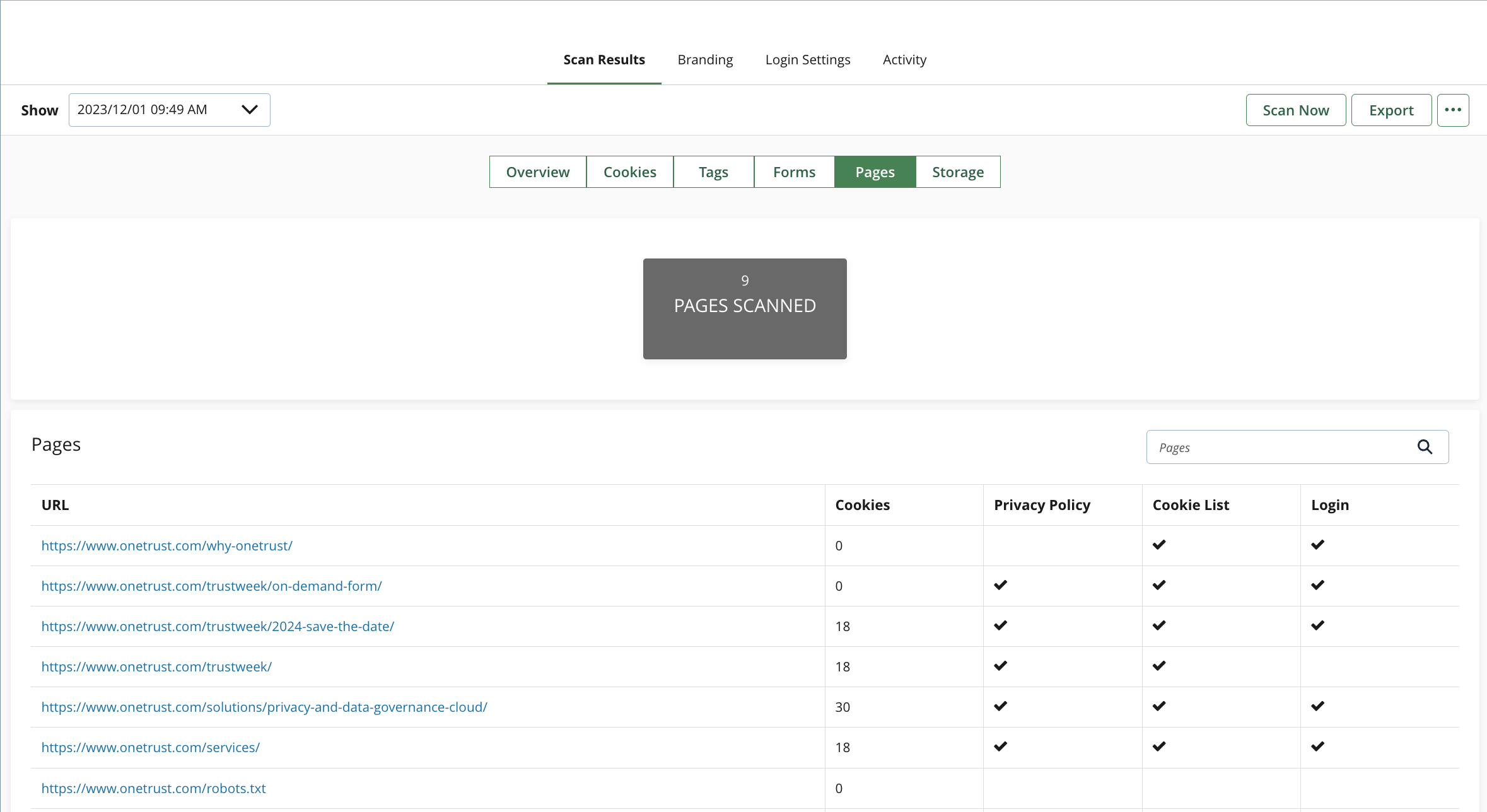Follow the robots.txt URL link
Image resolution: width=1487 pixels, height=812 pixels.
click(x=153, y=788)
